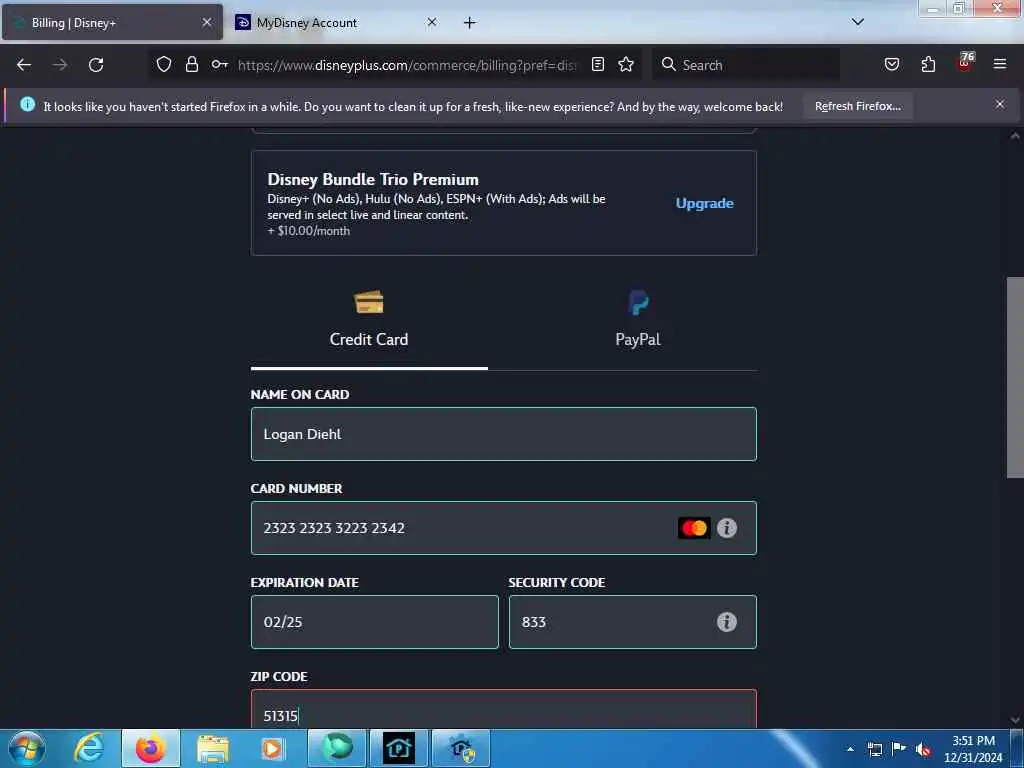Select the PayPal payment tab
Viewport: 1024px width, 768px height.
tap(637, 320)
